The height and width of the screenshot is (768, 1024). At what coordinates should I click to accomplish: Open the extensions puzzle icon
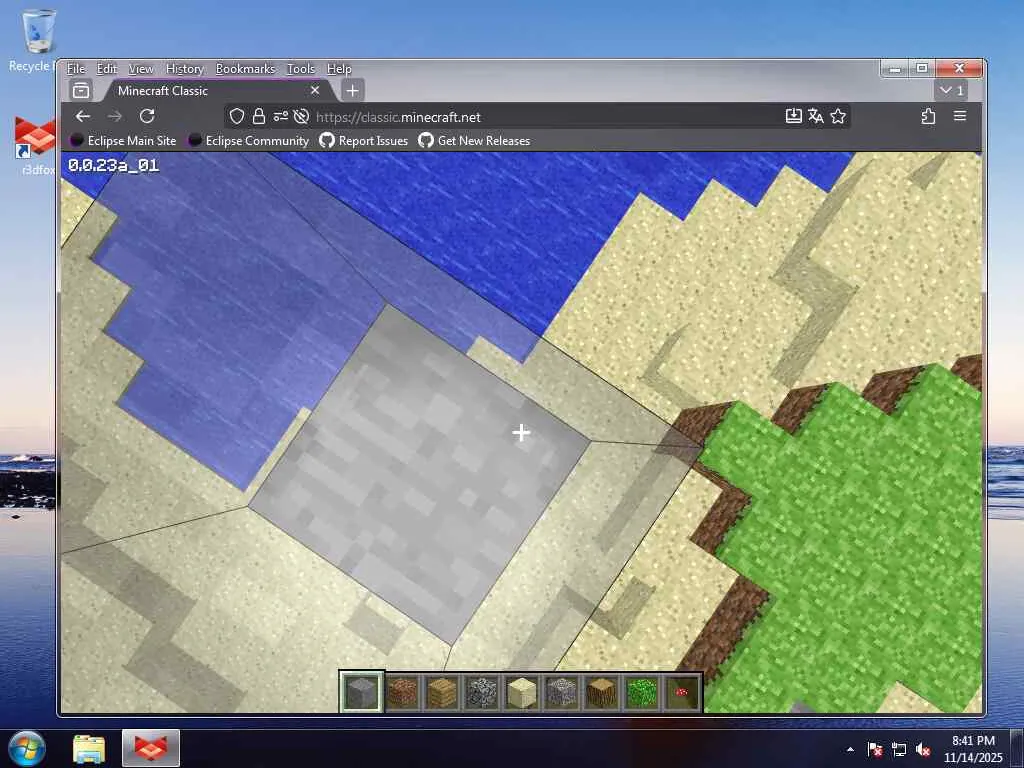(x=928, y=116)
